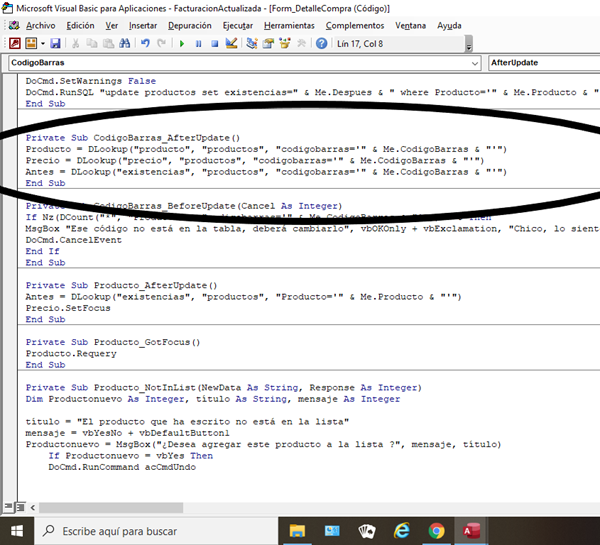Save the project with the floppy disk icon

coord(55,43)
